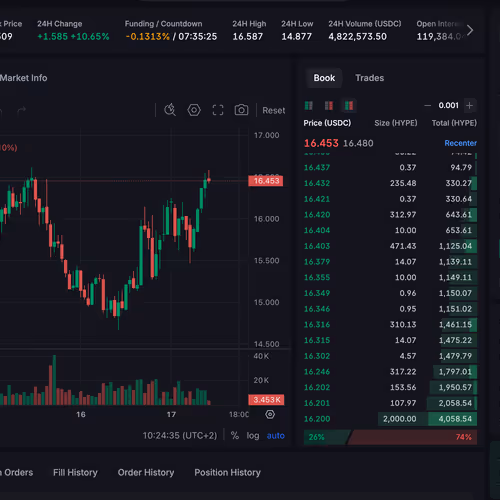The image size is (500, 500).
Task: Select bid price 16.403 in order book
Action: coord(317,246)
